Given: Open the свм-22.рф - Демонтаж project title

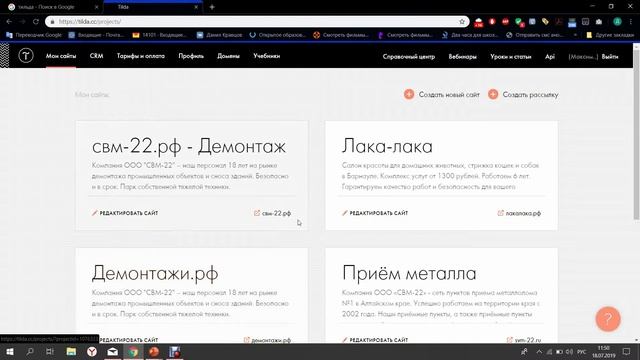Looking at the screenshot, I should tap(189, 146).
